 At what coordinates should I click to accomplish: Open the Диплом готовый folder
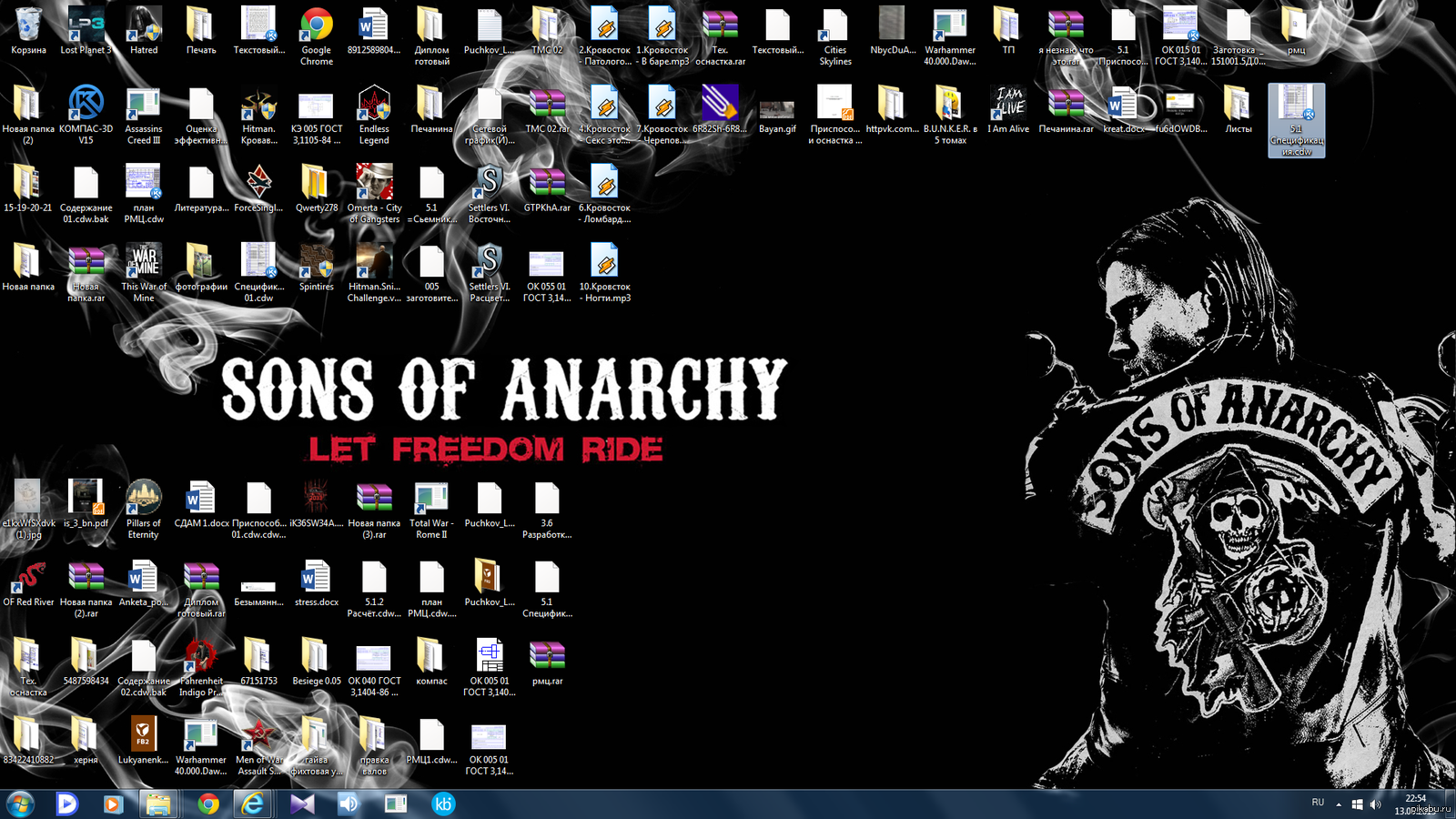coord(431,26)
